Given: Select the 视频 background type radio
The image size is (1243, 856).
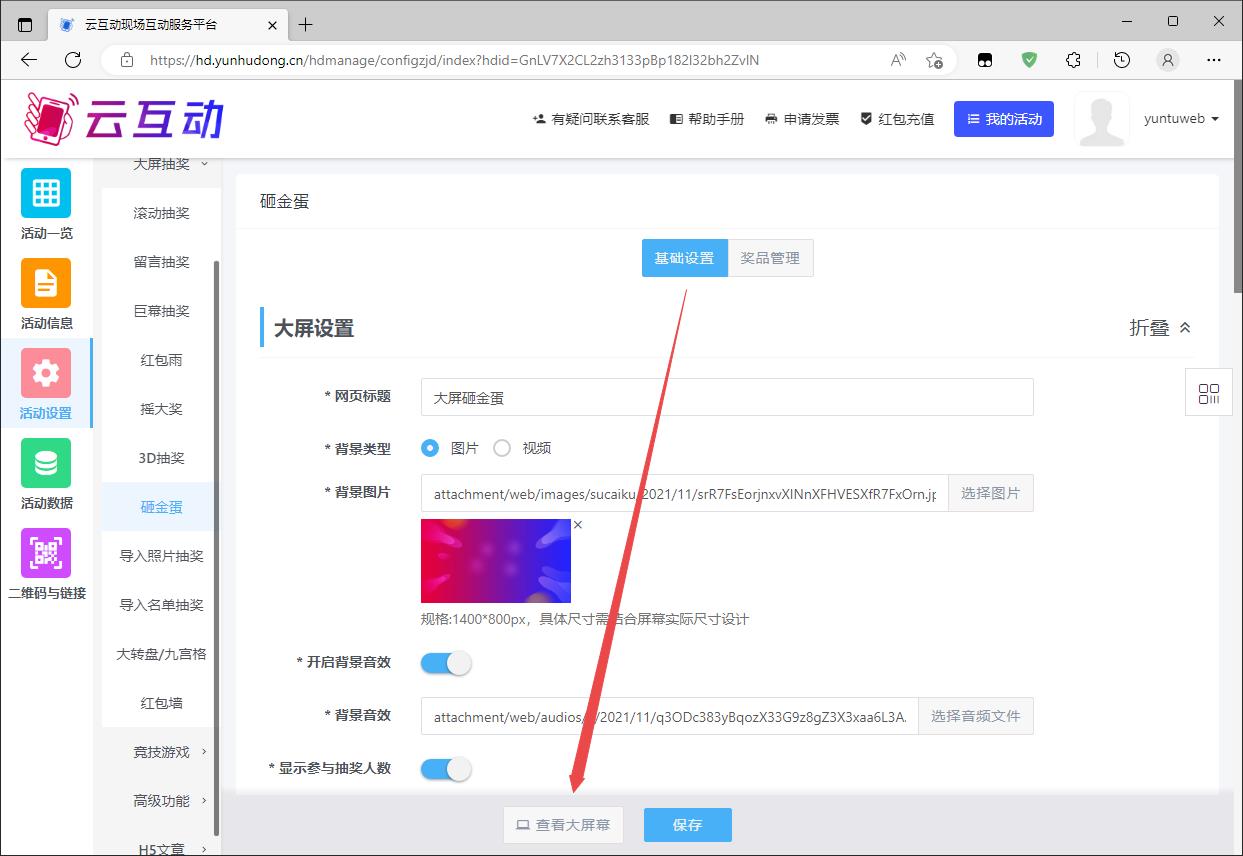Looking at the screenshot, I should pos(502,448).
